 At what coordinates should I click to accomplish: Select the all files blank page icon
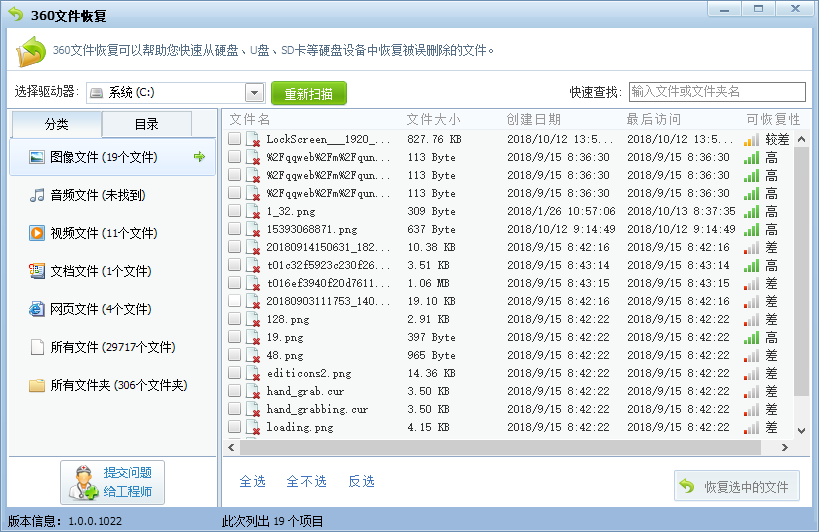click(x=37, y=347)
